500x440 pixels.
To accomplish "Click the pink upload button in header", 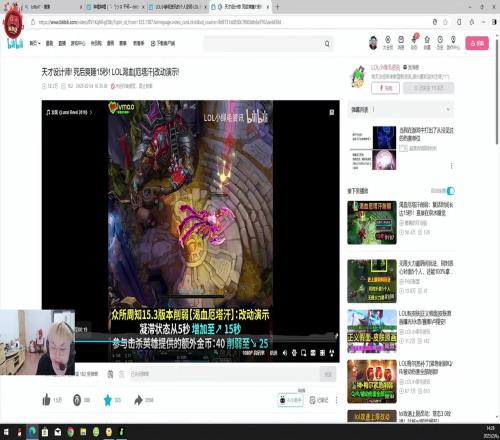I will point(477,43).
